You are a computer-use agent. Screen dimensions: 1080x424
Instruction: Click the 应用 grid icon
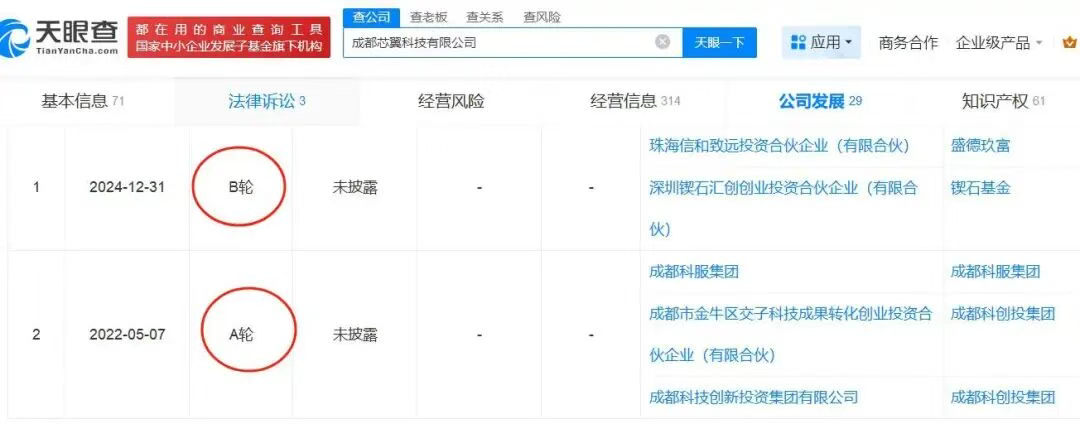(x=798, y=43)
